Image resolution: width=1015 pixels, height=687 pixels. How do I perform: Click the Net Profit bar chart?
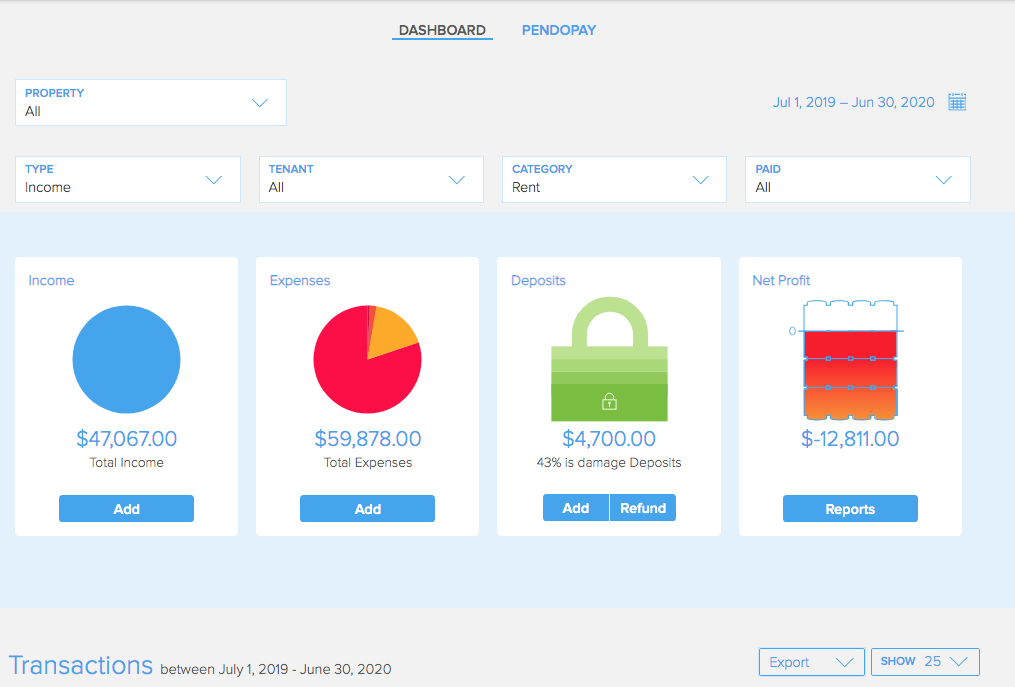[850, 360]
